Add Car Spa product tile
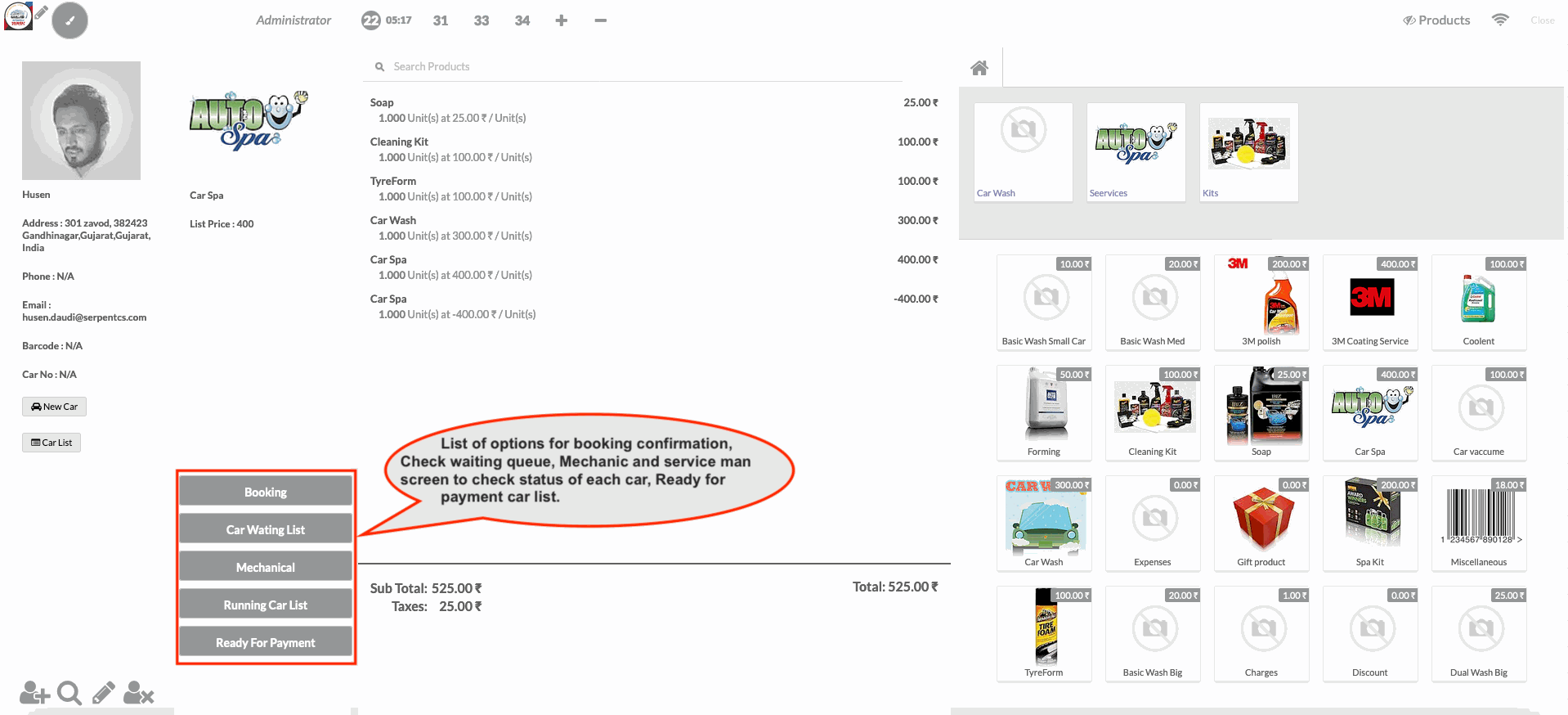Image resolution: width=1568 pixels, height=715 pixels. click(x=1370, y=413)
